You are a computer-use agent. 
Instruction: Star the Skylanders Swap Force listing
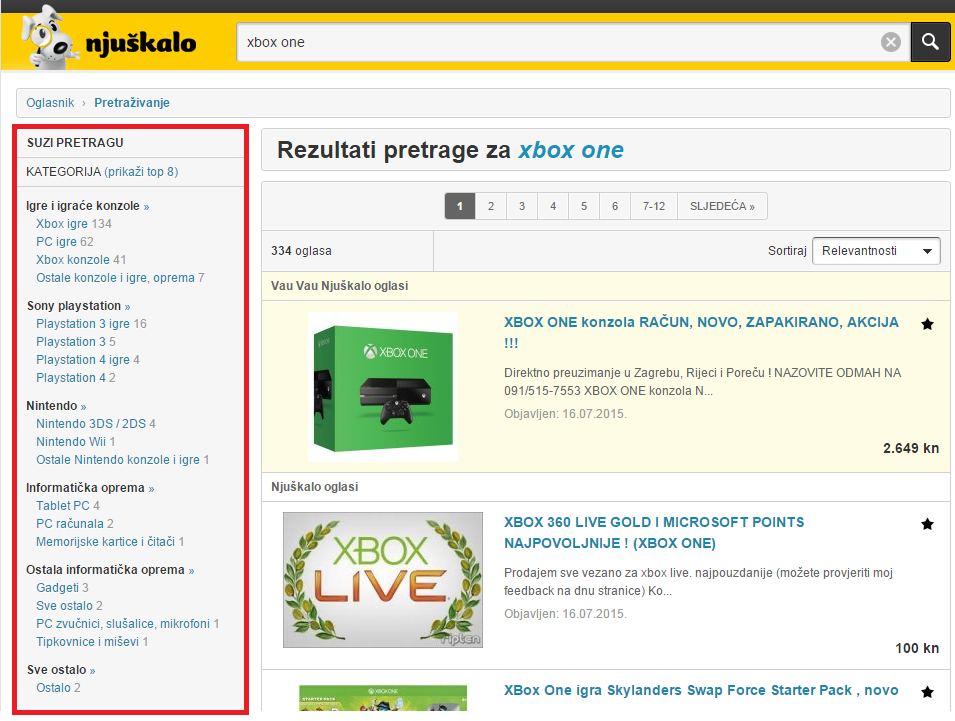tap(927, 692)
